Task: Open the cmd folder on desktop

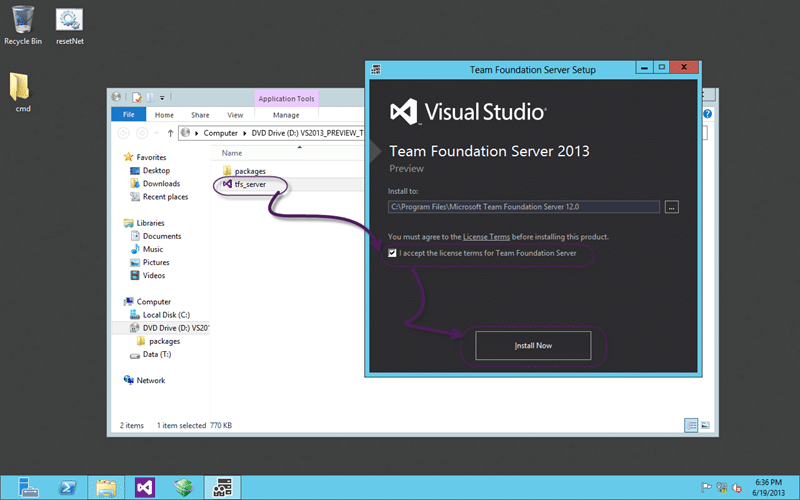Action: (x=20, y=92)
